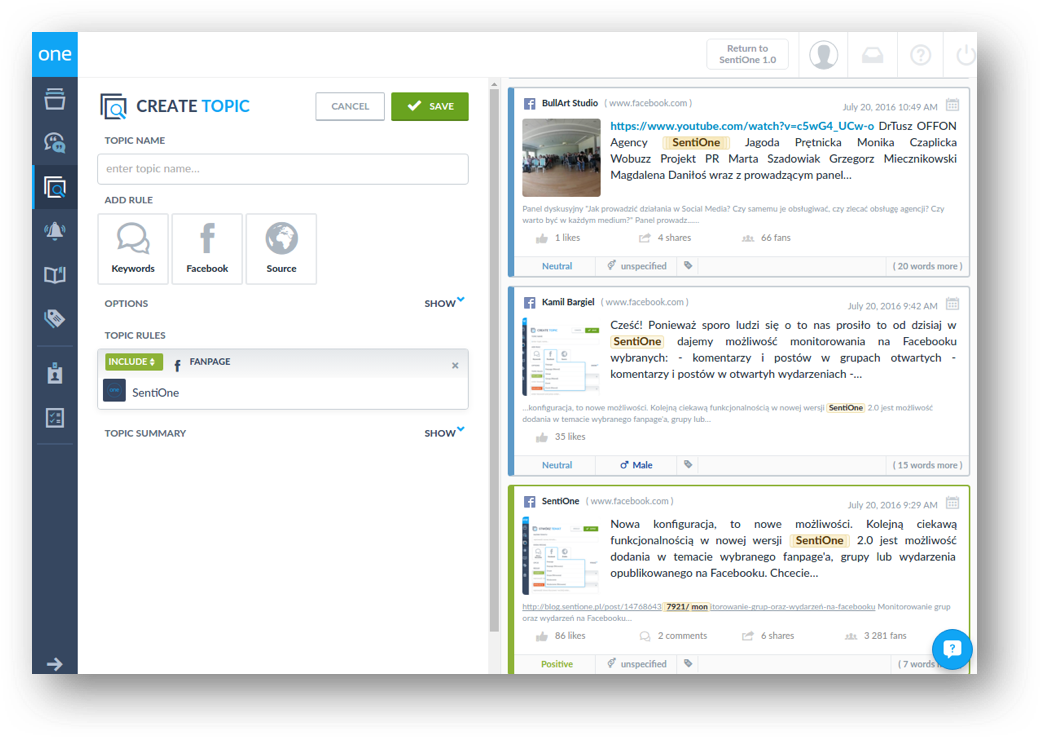Open the BullArt Studio post thumbnail photo
This screenshot has height=739, width=1042.
[x=562, y=158]
